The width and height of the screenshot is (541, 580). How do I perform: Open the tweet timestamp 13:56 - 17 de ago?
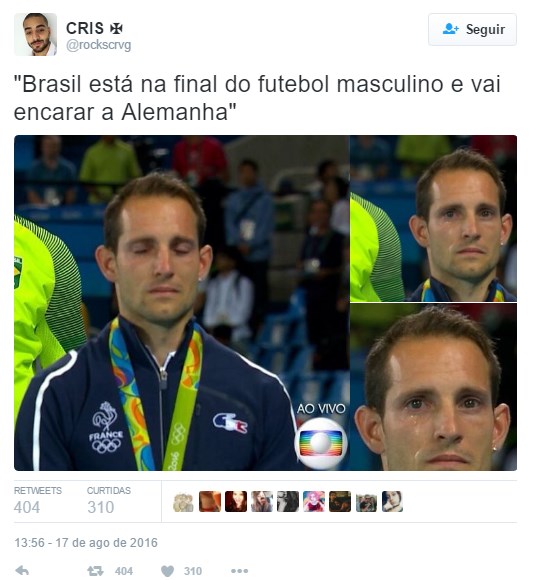pyautogui.click(x=86, y=543)
